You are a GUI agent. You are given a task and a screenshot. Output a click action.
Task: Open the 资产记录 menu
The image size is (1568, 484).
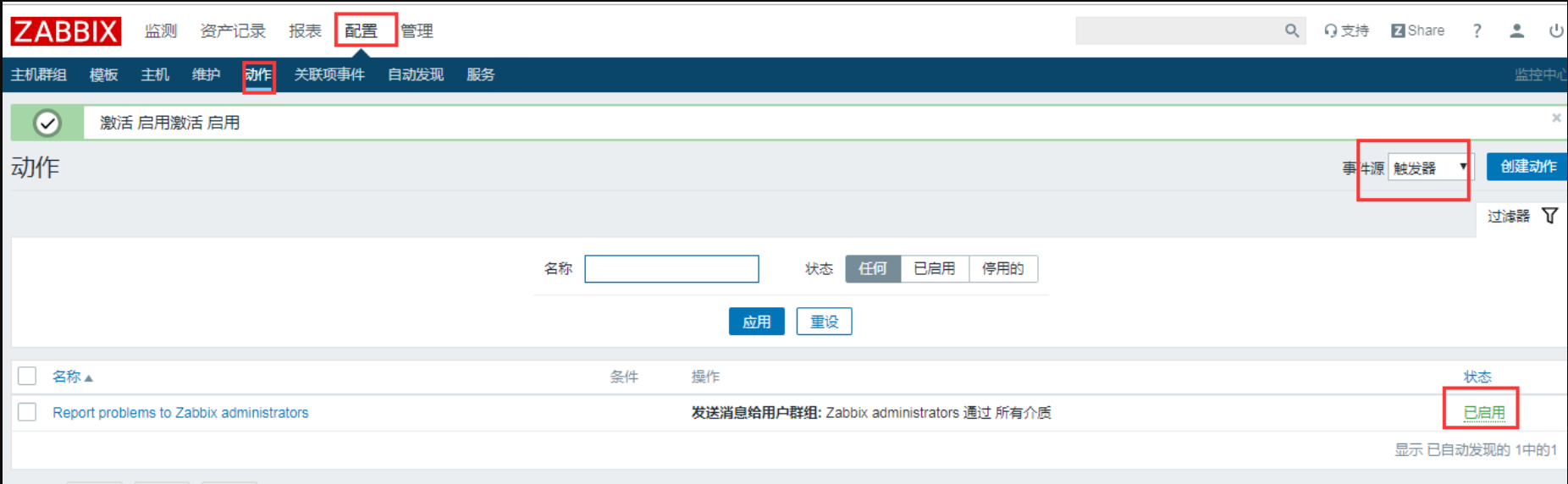(233, 31)
